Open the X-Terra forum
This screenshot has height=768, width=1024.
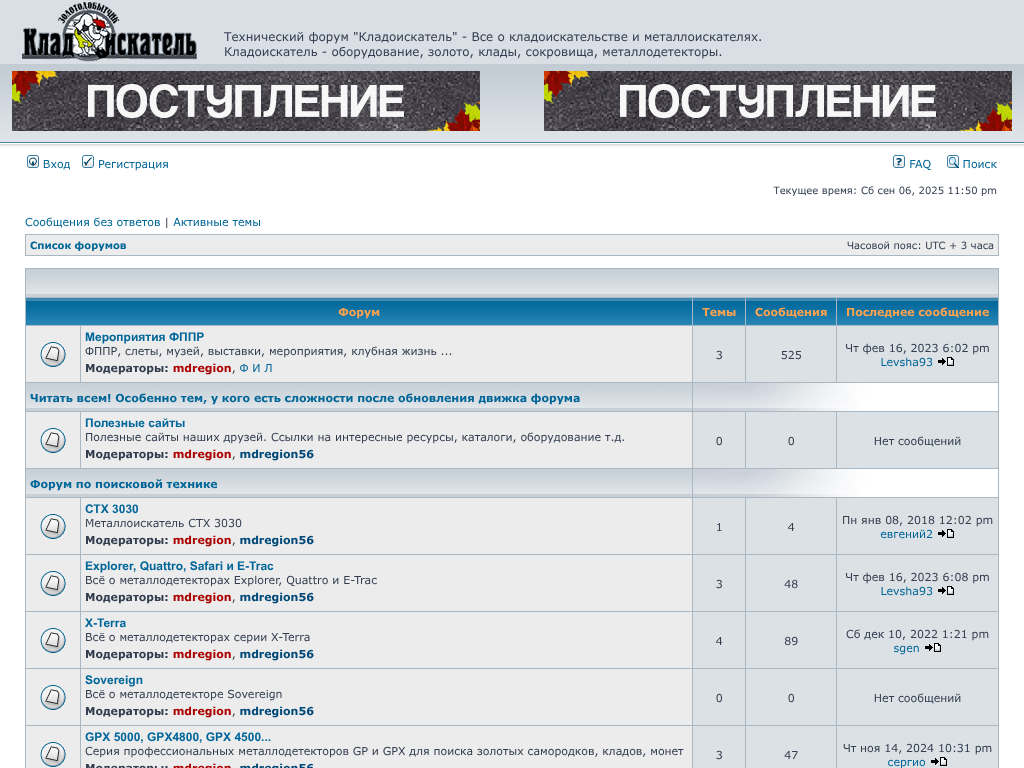pos(105,623)
